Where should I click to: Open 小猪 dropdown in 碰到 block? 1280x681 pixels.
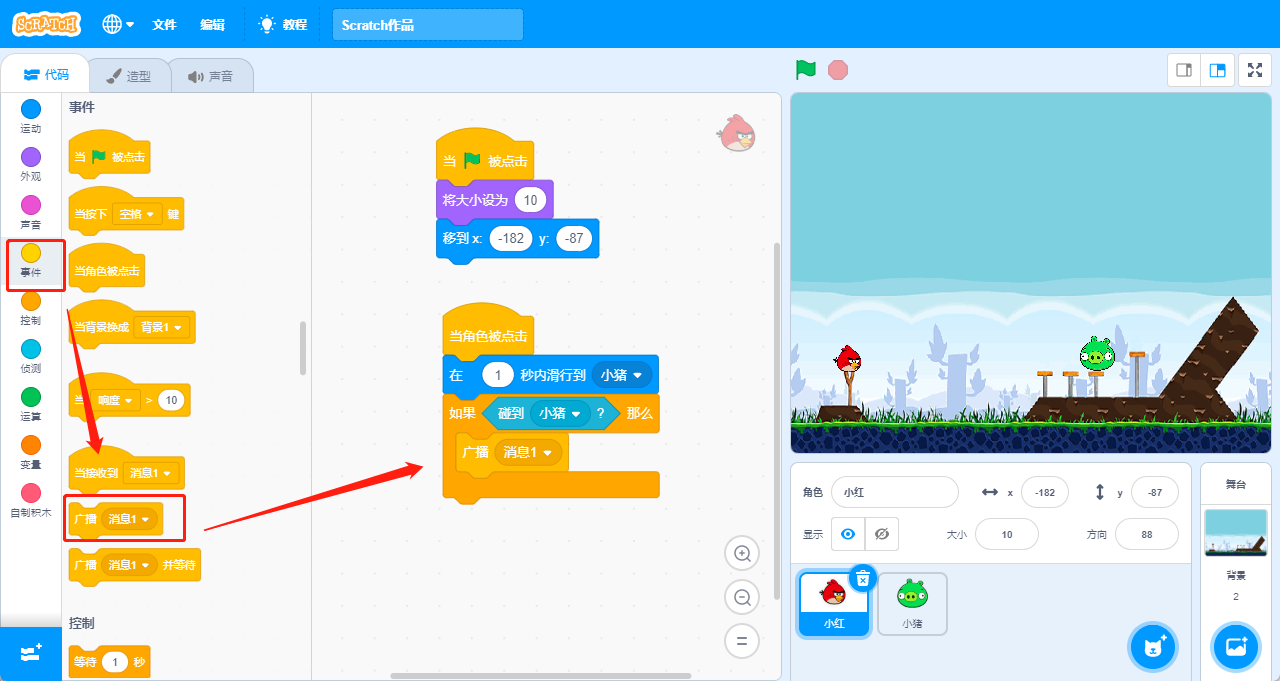pos(560,413)
